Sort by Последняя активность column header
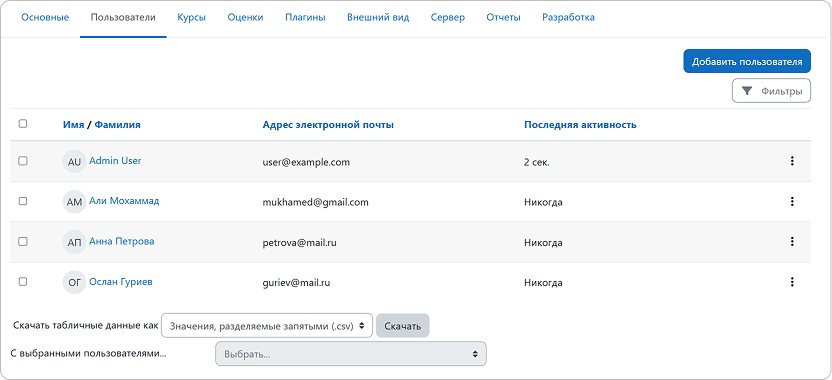 [580, 125]
